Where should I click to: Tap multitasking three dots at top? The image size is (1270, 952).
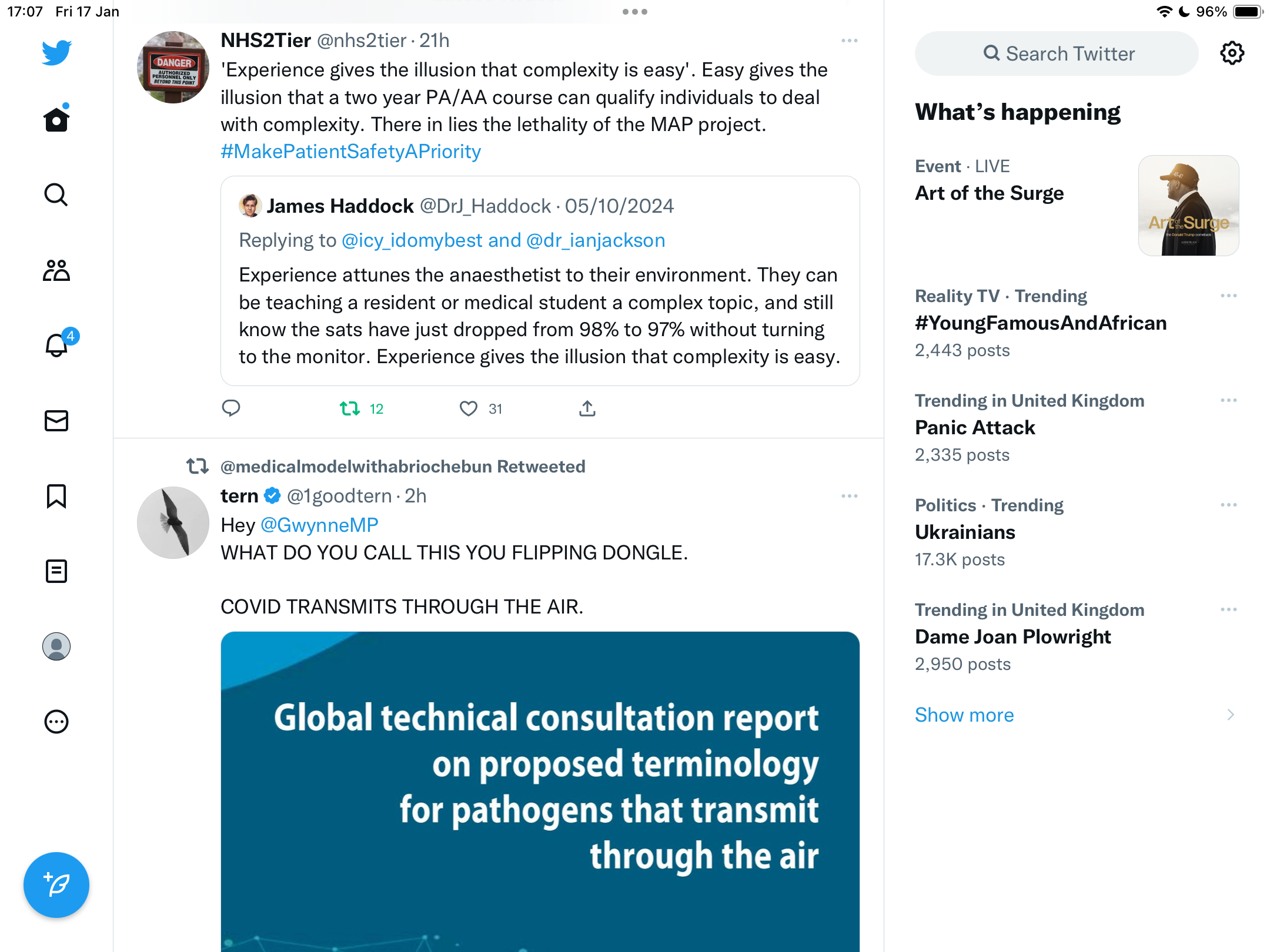point(635,12)
